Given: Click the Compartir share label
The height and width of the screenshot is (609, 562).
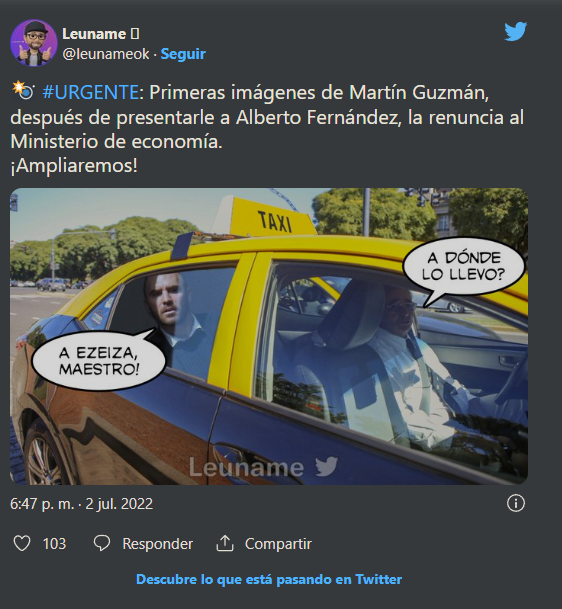Looking at the screenshot, I should [x=278, y=544].
